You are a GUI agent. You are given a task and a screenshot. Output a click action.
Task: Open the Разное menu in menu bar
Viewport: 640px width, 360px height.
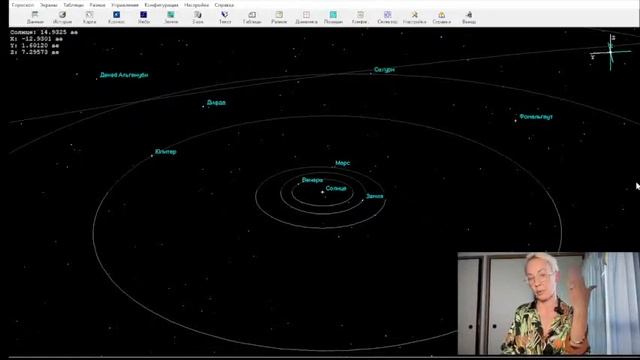(x=98, y=5)
